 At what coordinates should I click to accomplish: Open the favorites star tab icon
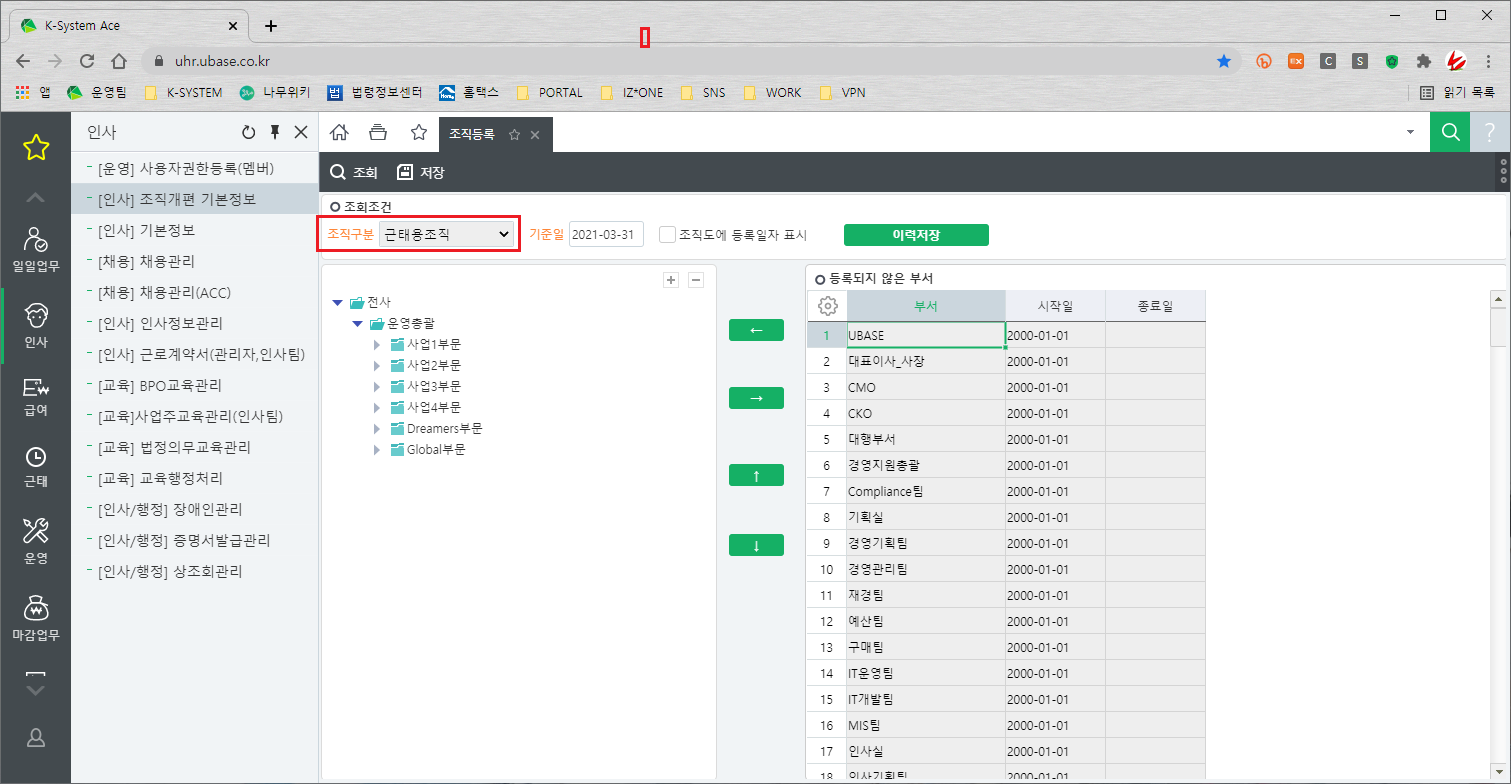tap(419, 132)
